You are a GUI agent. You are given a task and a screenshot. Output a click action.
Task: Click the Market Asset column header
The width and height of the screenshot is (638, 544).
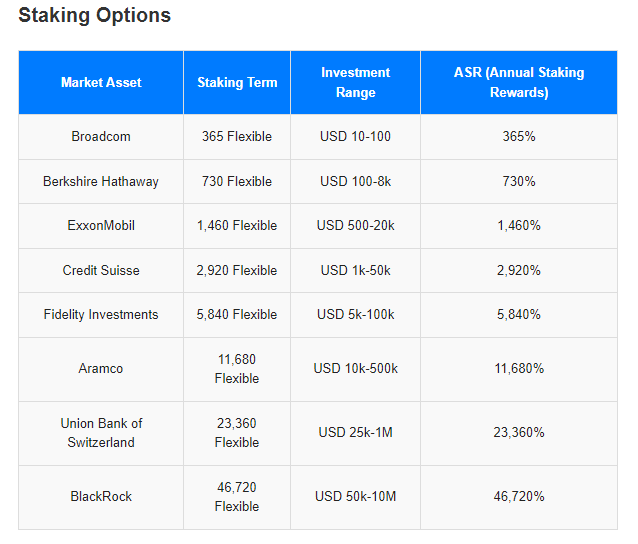click(101, 82)
